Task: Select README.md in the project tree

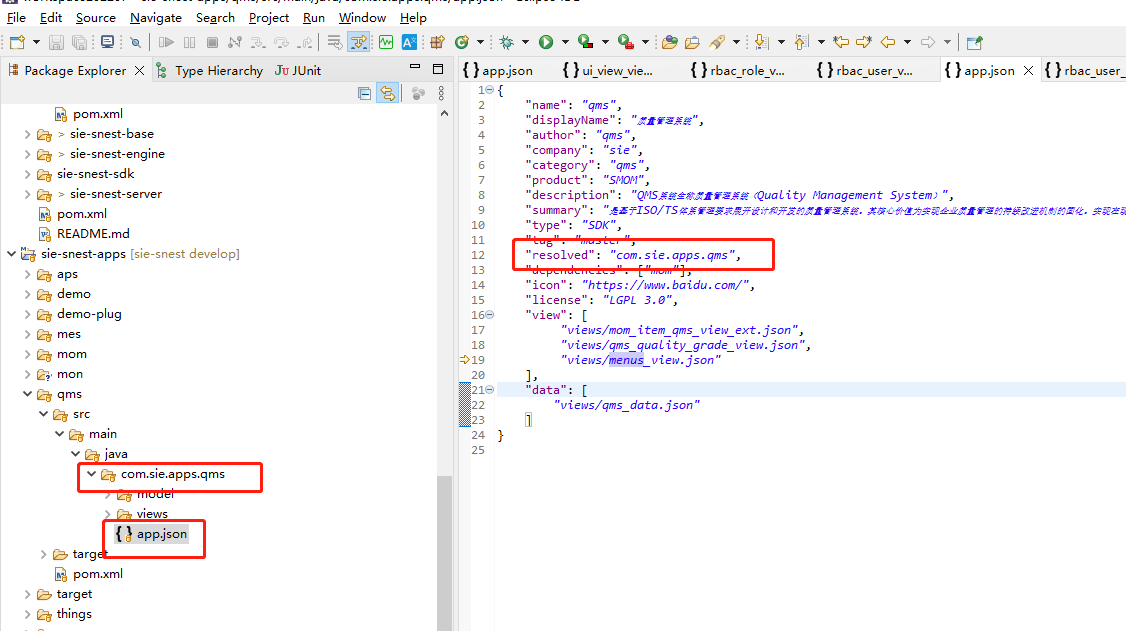Action: click(x=93, y=234)
